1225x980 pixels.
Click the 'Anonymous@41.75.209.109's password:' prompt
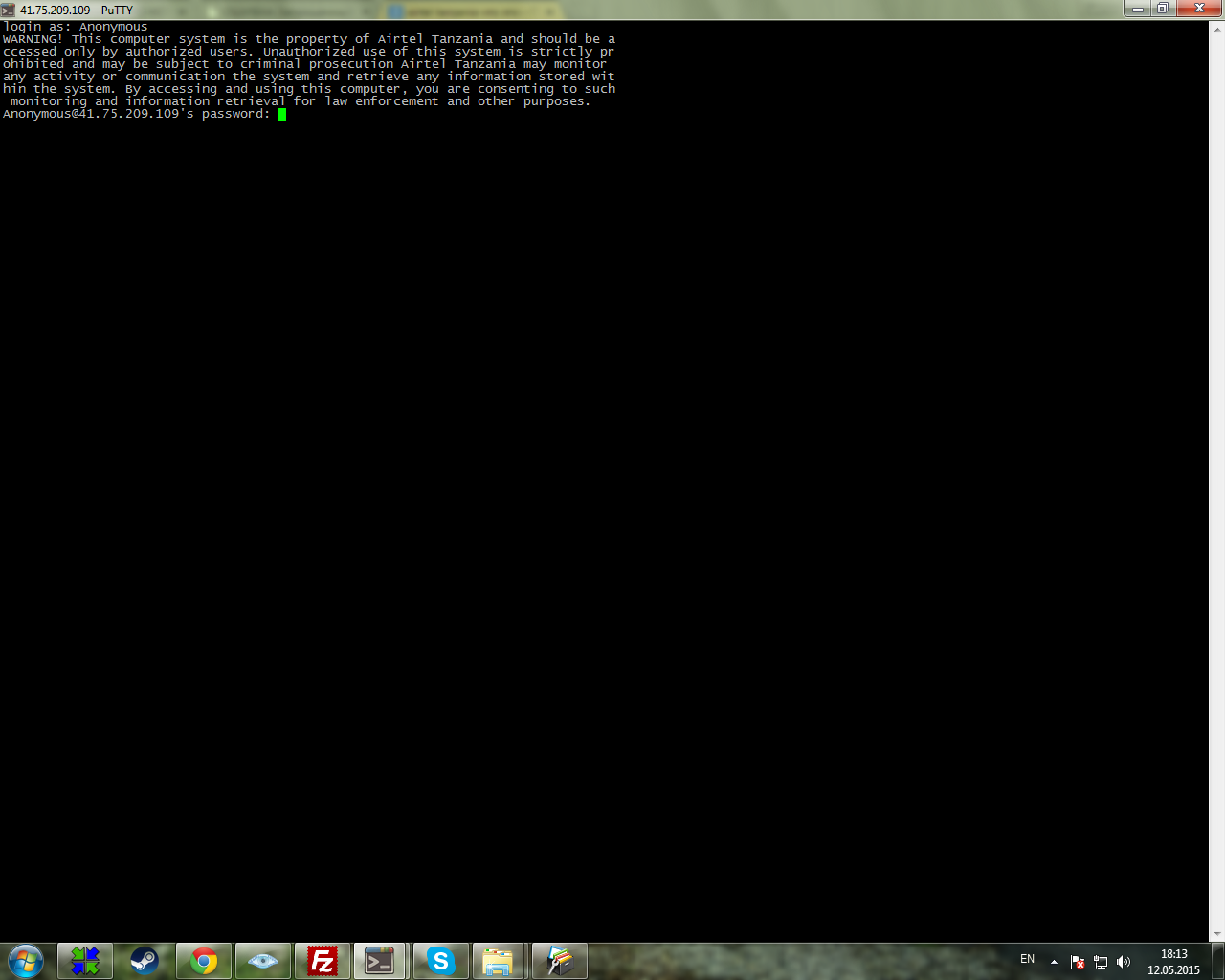click(x=137, y=114)
